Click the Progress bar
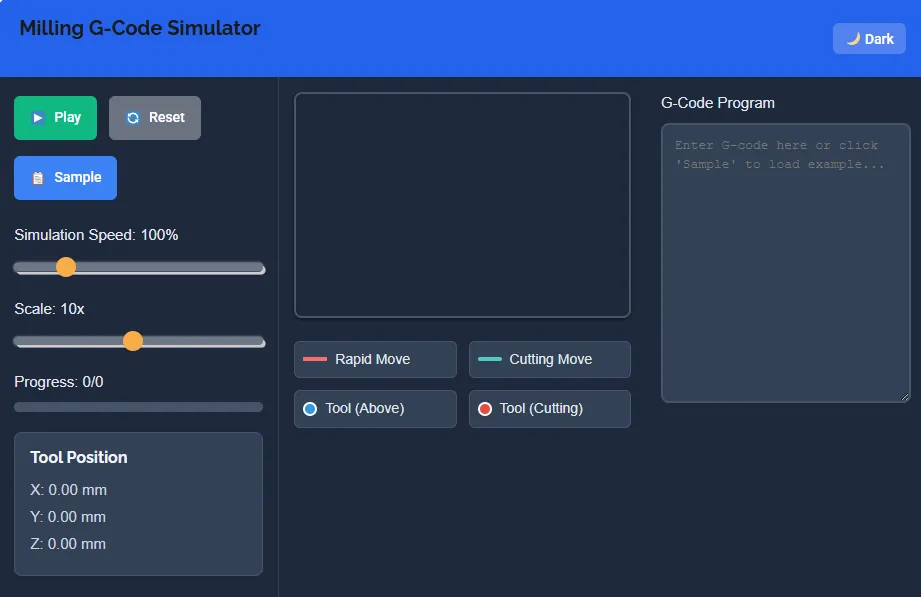The image size is (921, 597). point(138,407)
